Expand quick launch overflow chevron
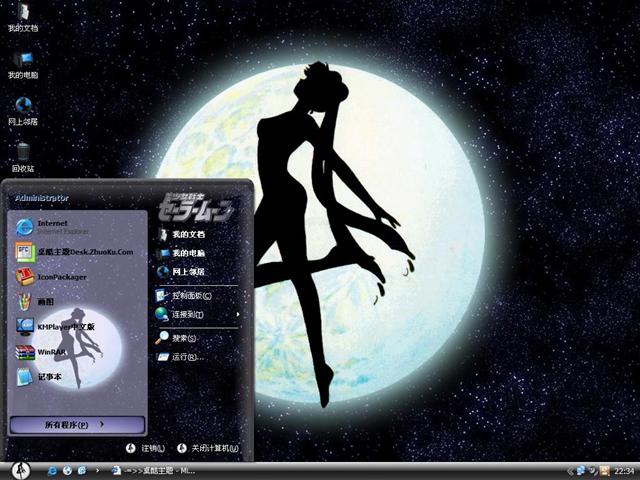 [98, 470]
